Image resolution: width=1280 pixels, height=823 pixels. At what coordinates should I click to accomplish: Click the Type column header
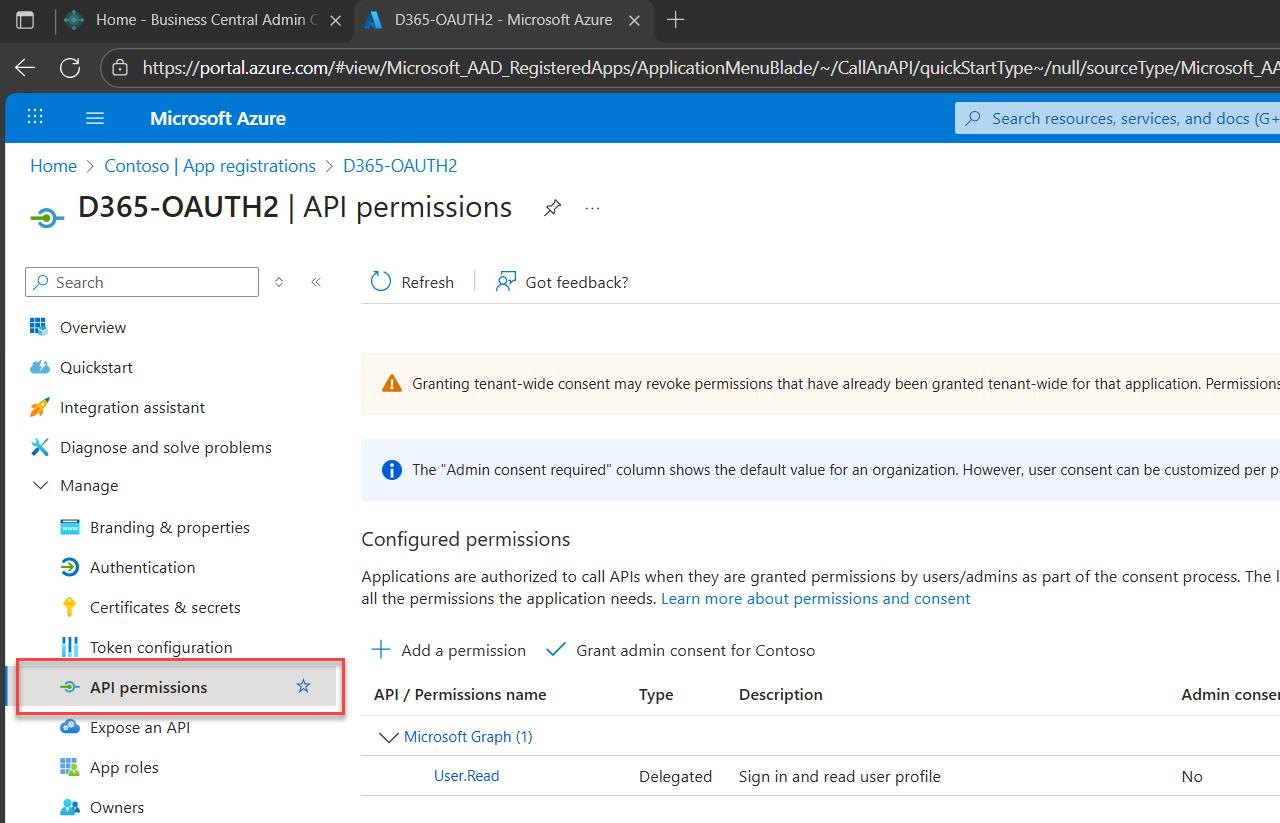click(x=656, y=694)
